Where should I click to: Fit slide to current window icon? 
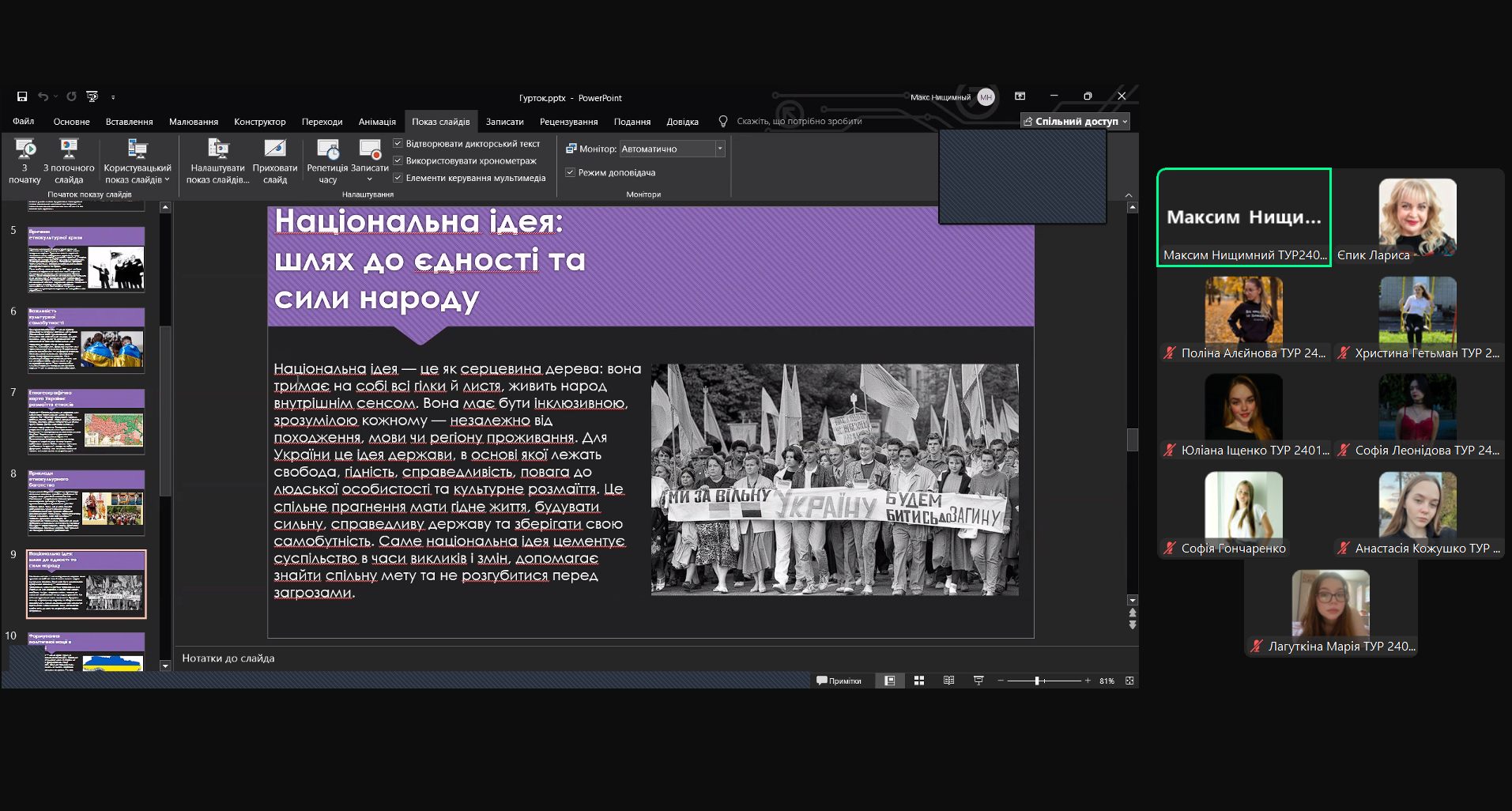1129,681
